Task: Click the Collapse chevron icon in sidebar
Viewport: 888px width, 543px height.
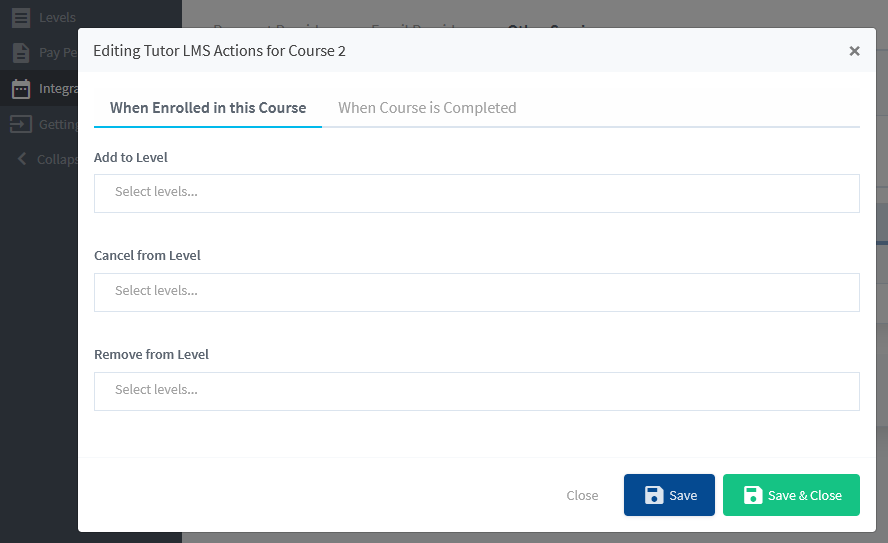Action: [22, 159]
